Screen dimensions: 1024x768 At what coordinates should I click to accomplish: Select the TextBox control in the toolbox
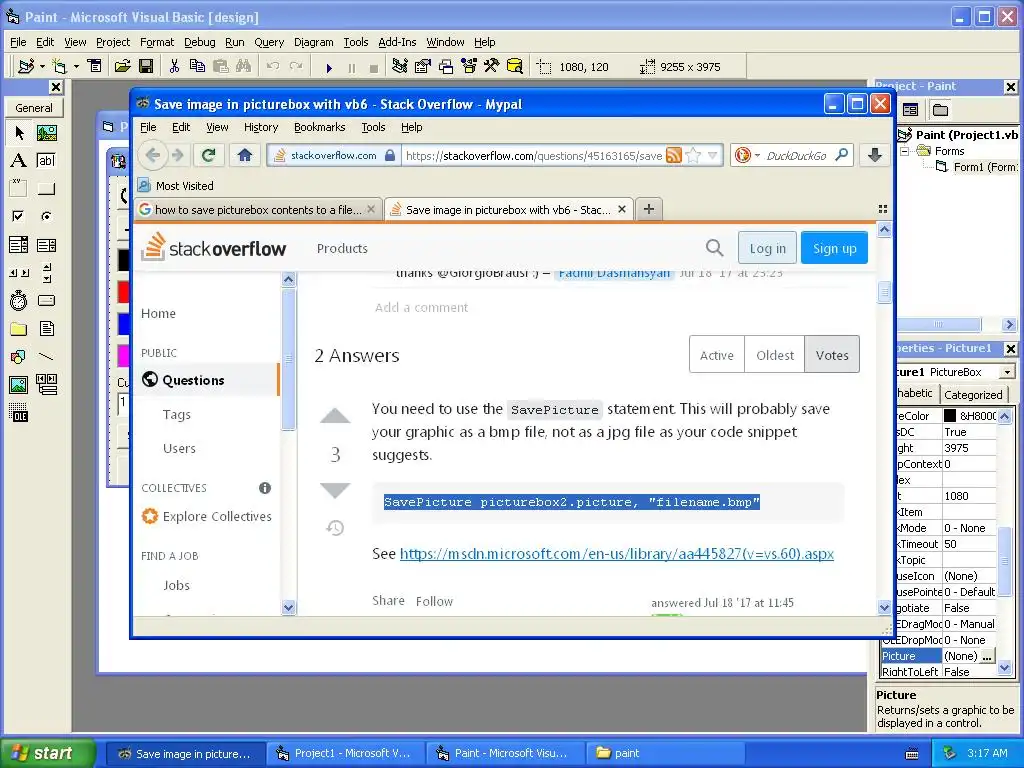(x=46, y=161)
